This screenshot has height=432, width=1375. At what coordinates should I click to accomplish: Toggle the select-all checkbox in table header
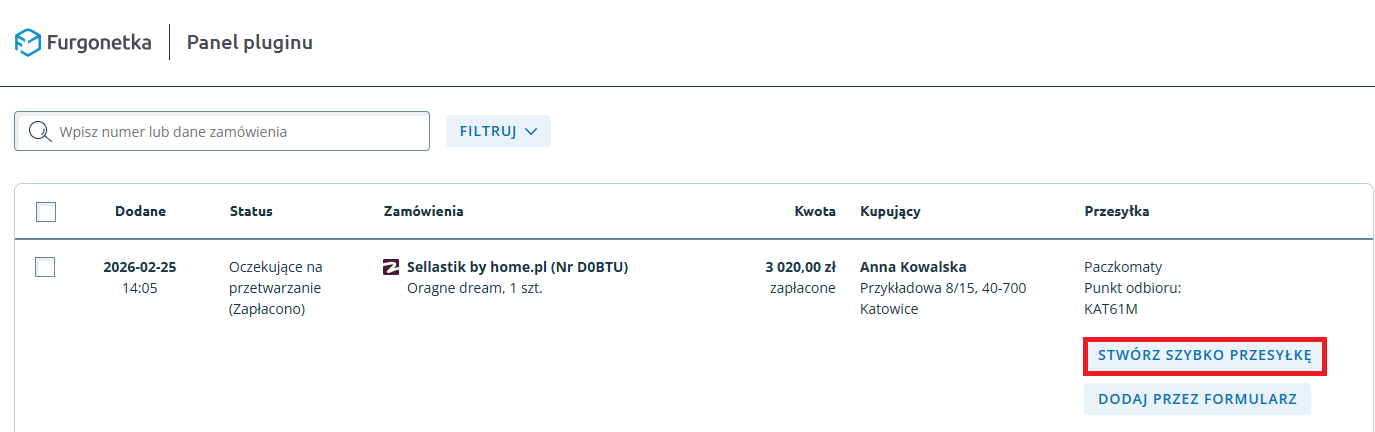tap(45, 212)
